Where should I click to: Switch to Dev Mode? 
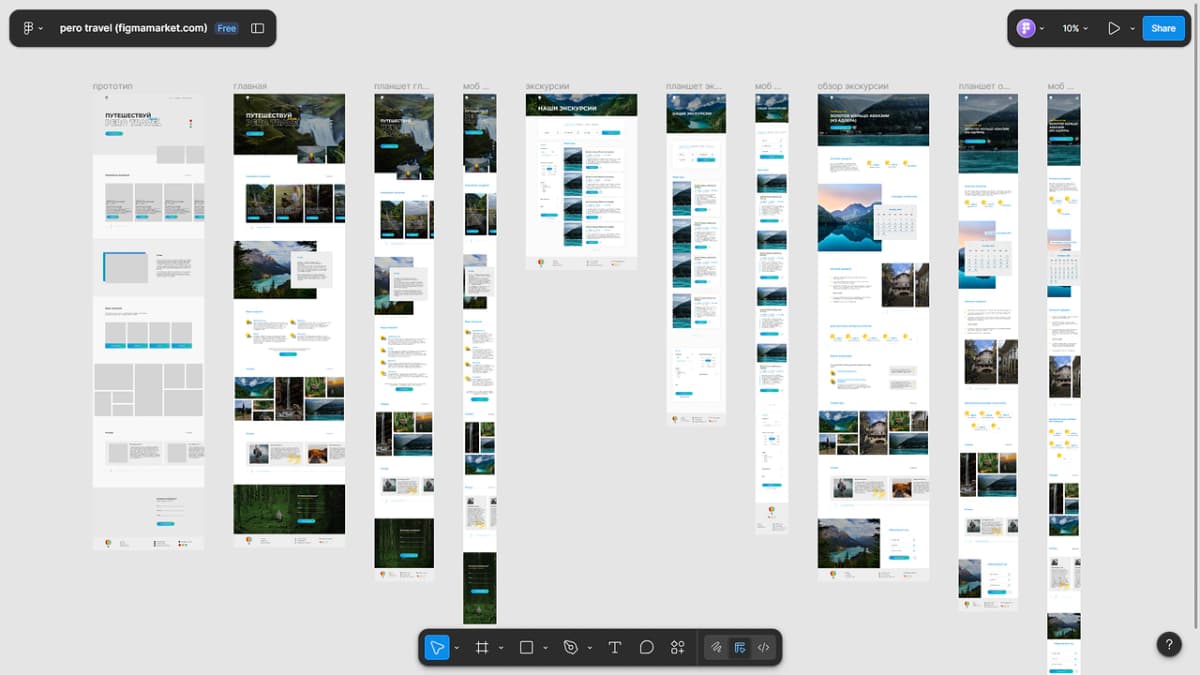tap(763, 647)
